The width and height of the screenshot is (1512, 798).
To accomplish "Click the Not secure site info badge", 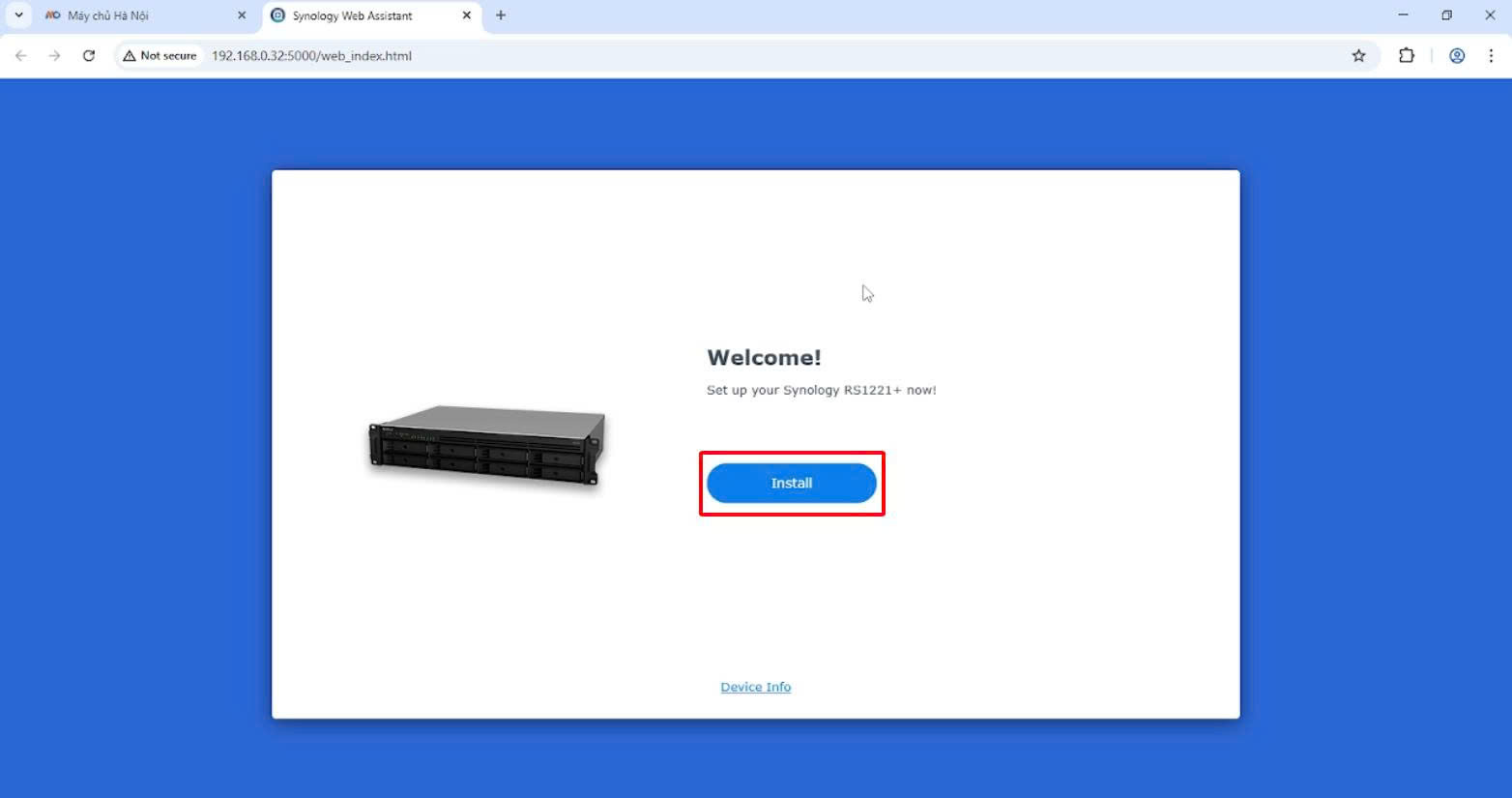I will 160,56.
